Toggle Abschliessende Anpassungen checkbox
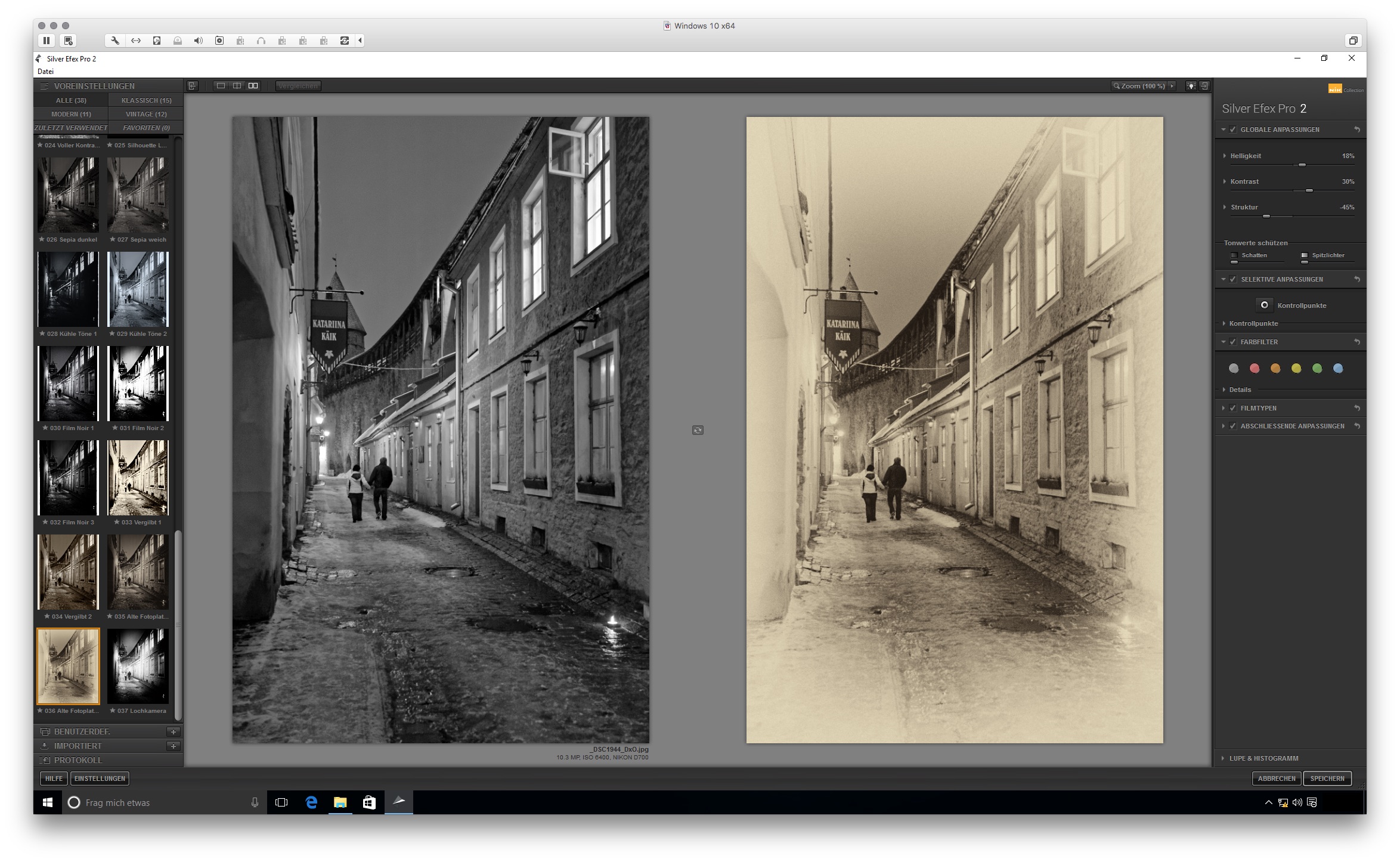Screen dimensions: 1400x862 pyautogui.click(x=1233, y=426)
